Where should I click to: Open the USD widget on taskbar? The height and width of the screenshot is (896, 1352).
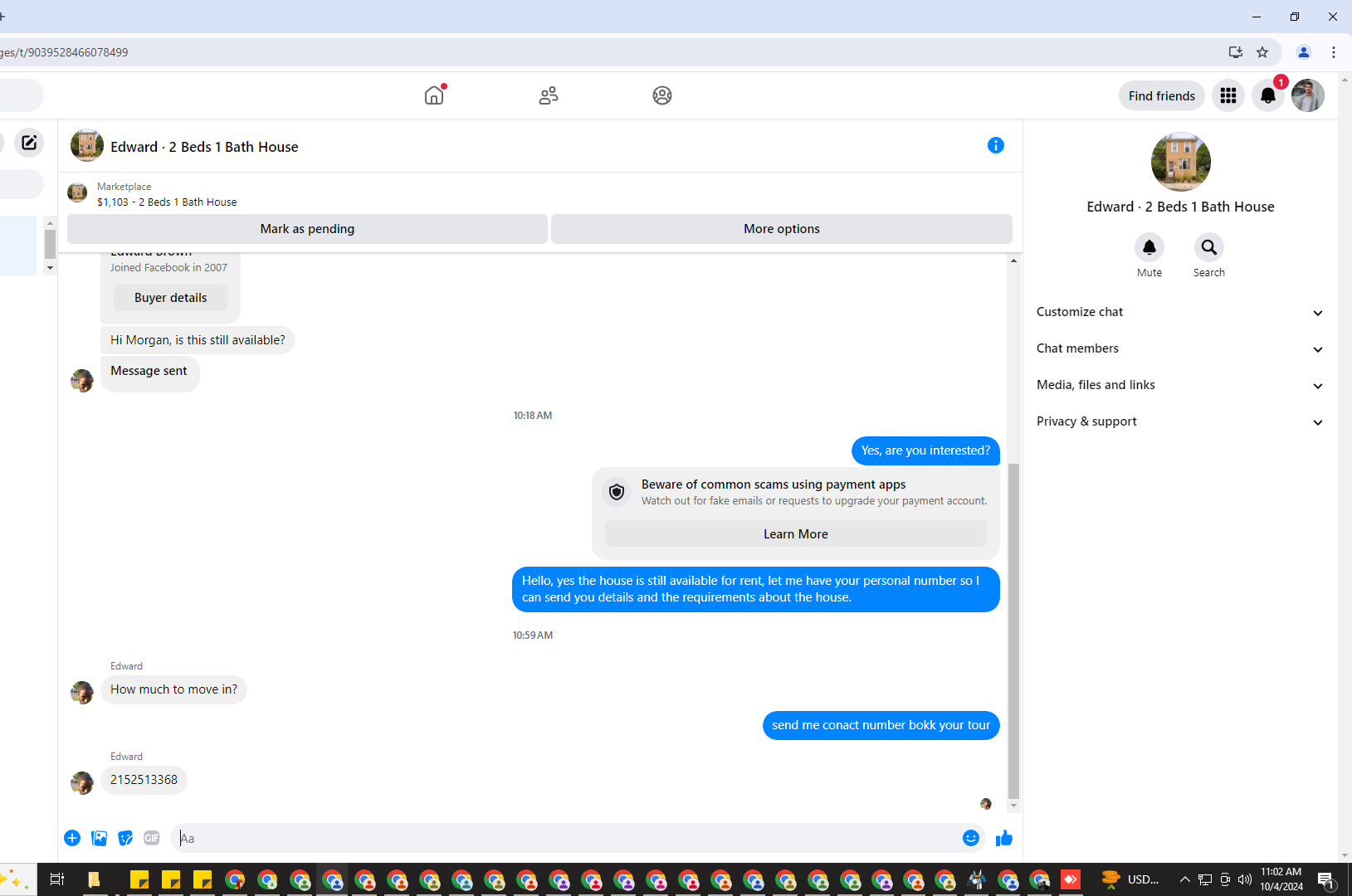[1130, 879]
